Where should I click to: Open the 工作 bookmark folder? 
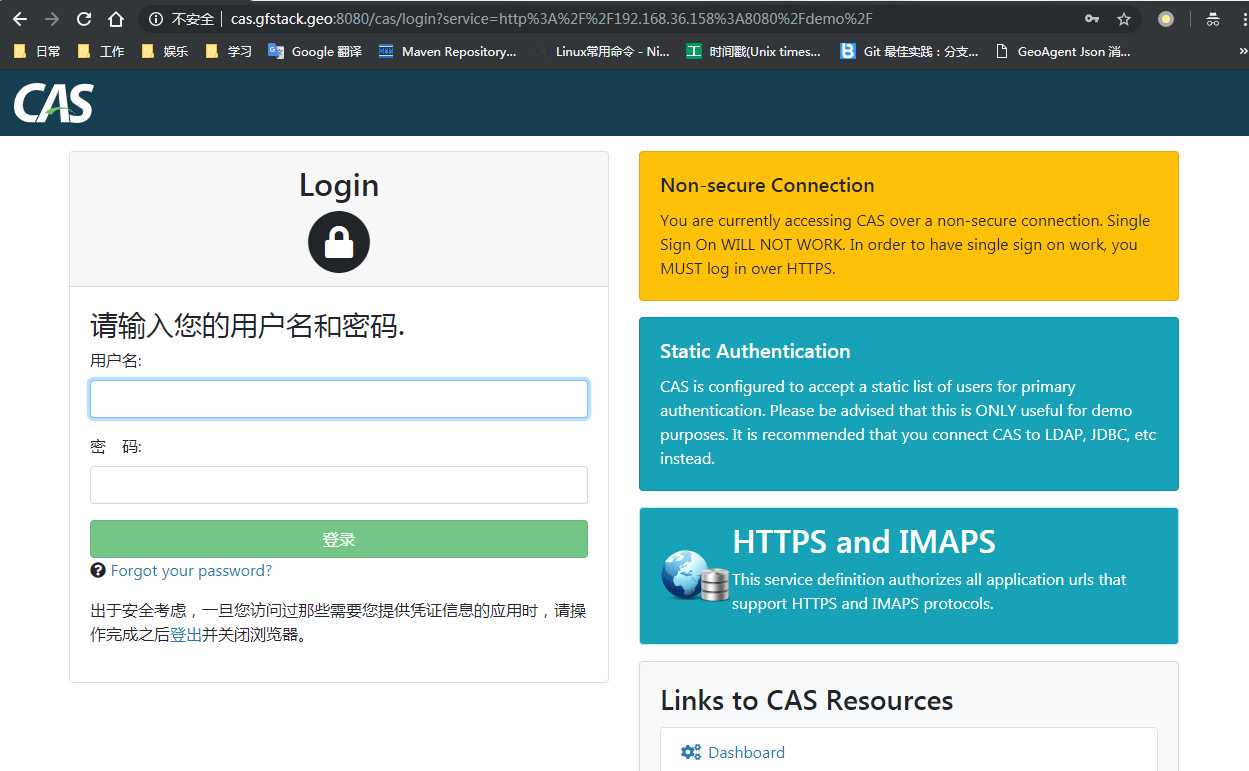(102, 51)
